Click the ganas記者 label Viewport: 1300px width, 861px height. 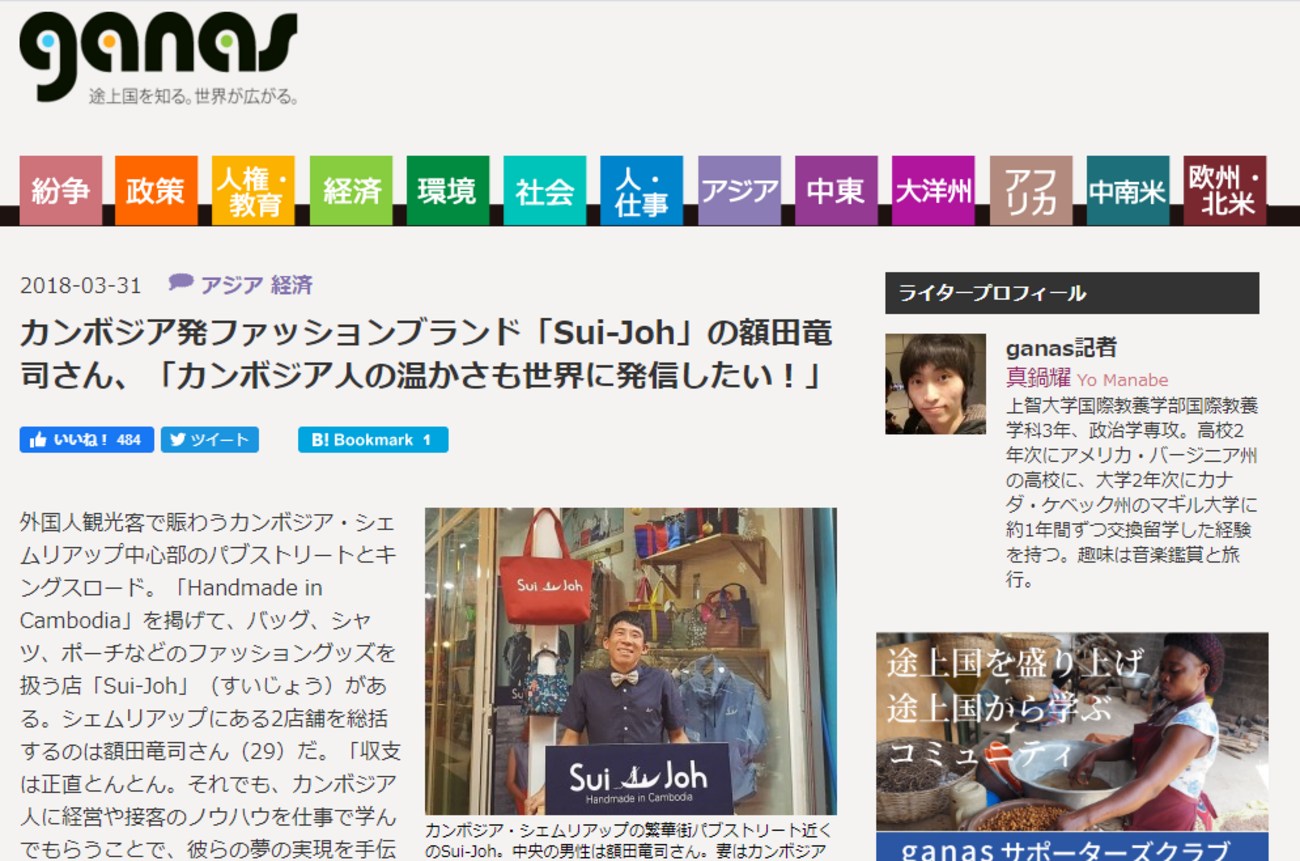point(1061,348)
